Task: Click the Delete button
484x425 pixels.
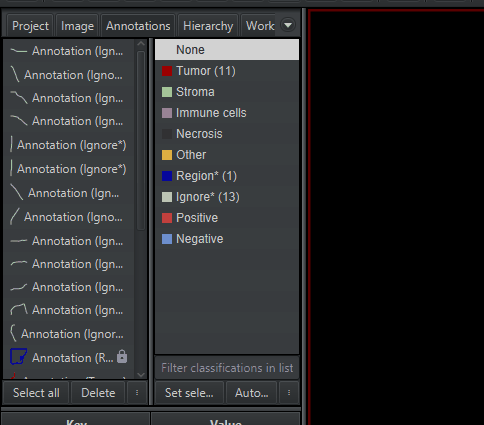Action: click(98, 393)
